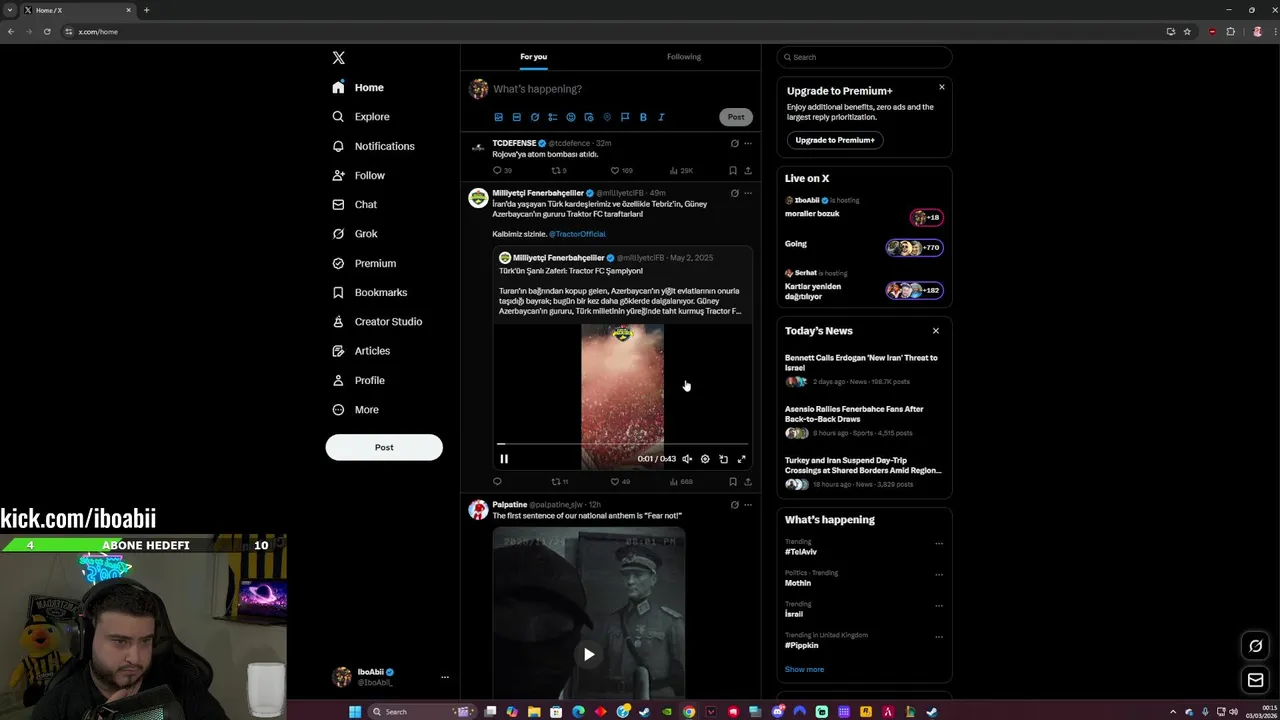This screenshot has width=1280, height=720.
Task: Open emoji picker in post composer
Action: click(570, 117)
